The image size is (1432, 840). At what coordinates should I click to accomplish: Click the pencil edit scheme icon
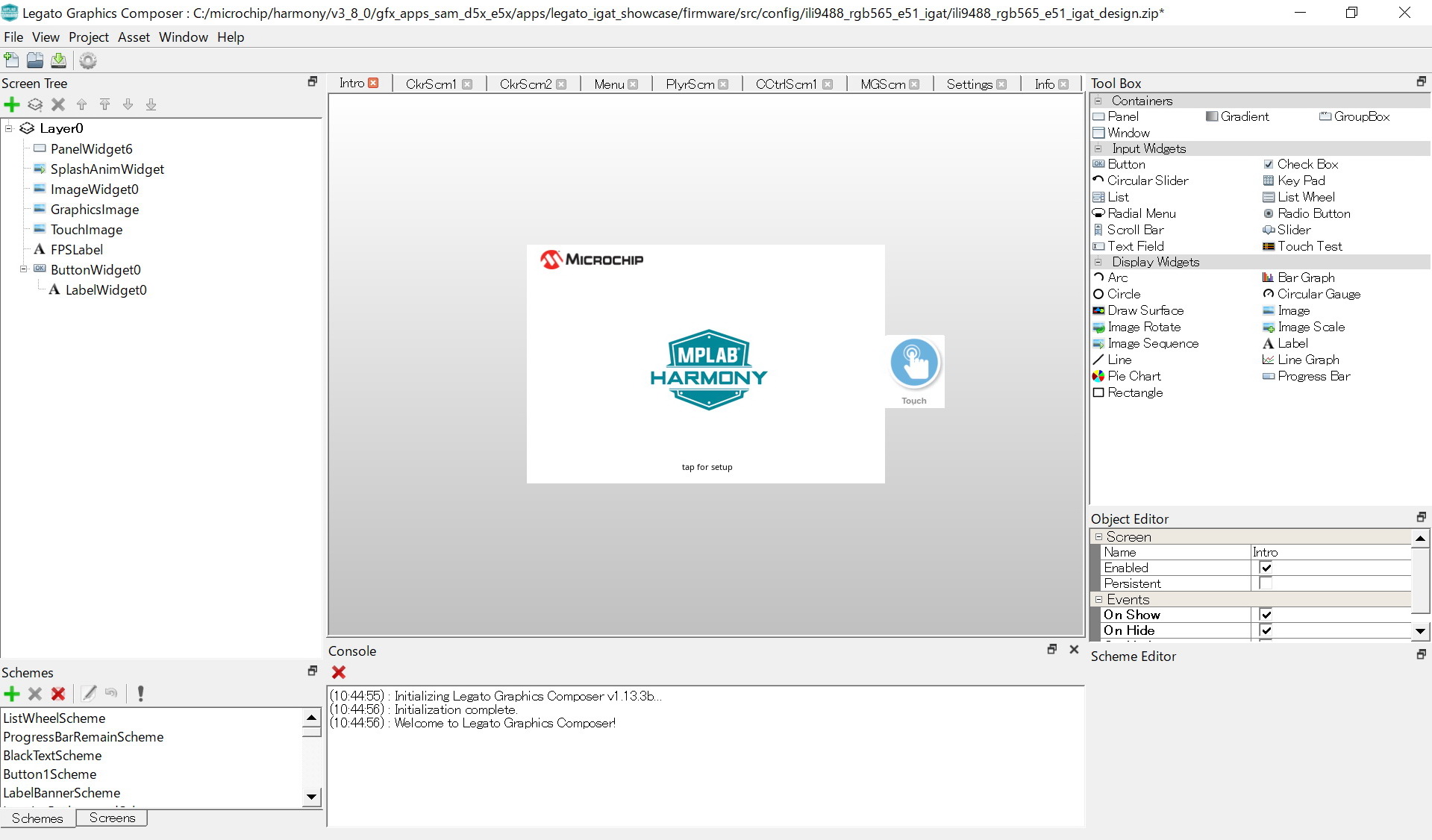[89, 694]
